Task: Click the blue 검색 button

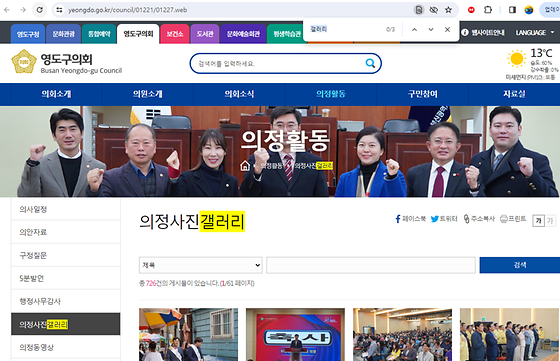Action: click(520, 265)
